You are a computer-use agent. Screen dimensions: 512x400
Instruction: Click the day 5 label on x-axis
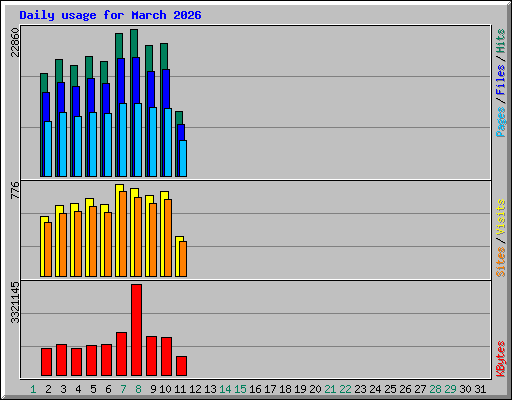point(93,389)
